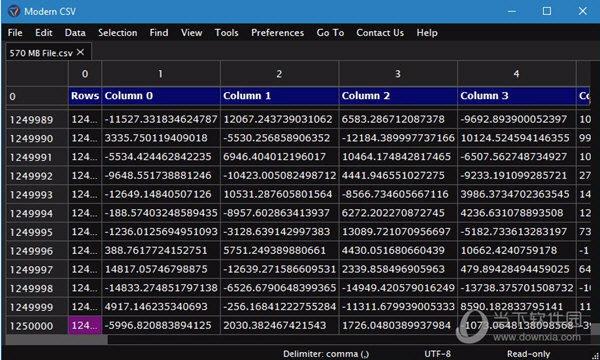Viewport: 600px width, 360px height.
Task: Open the File menu
Action: tap(15, 33)
